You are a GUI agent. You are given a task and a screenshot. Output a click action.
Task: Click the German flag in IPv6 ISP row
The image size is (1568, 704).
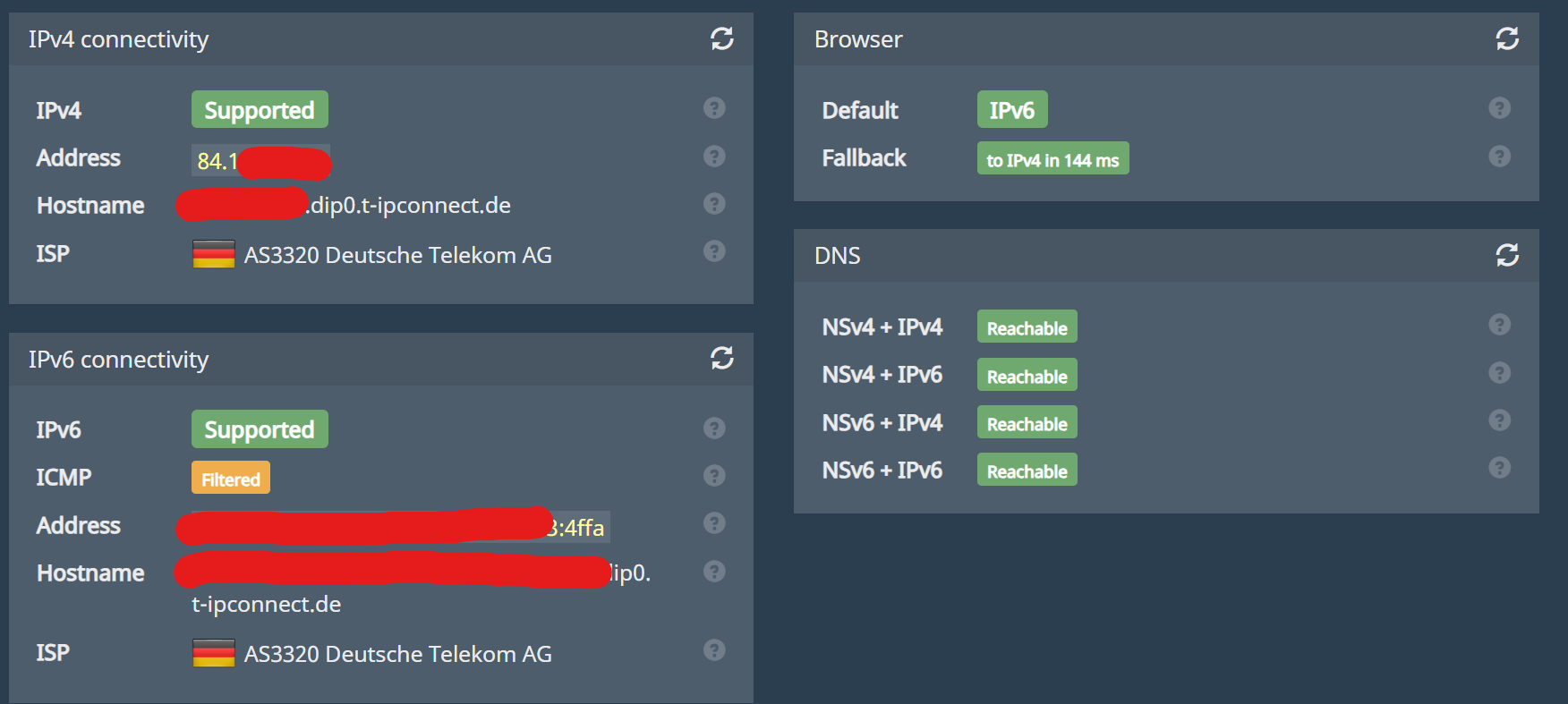click(x=214, y=654)
